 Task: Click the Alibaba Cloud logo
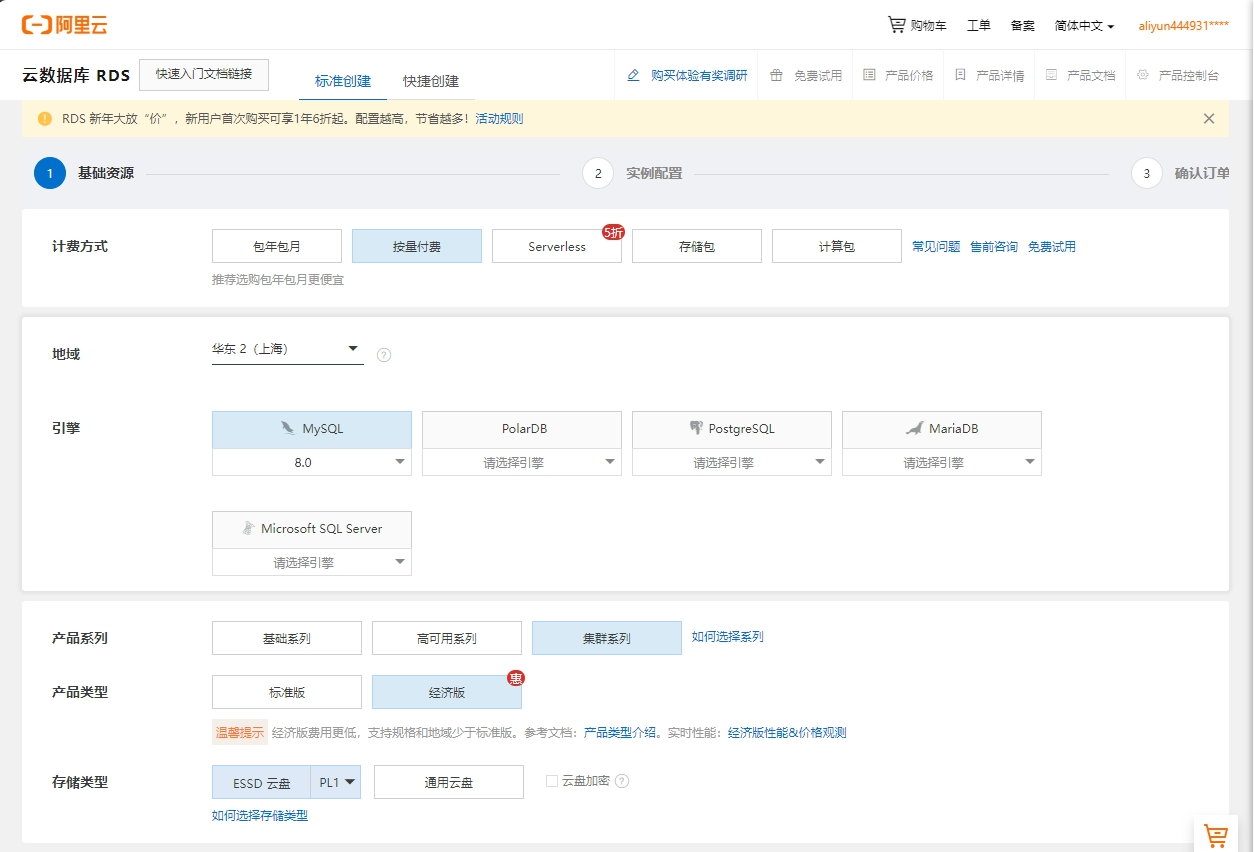pyautogui.click(x=65, y=25)
